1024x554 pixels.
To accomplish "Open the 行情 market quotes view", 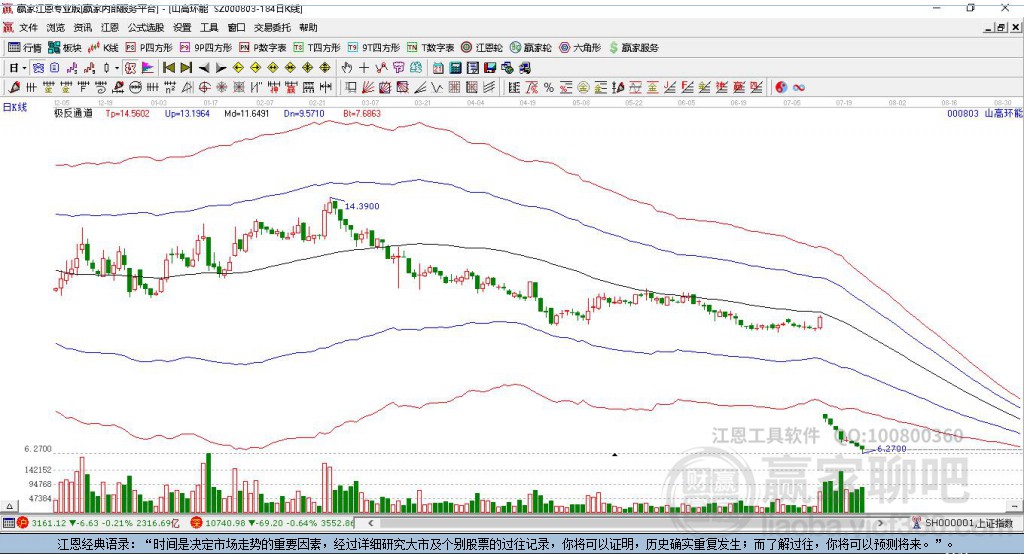I will [25, 48].
